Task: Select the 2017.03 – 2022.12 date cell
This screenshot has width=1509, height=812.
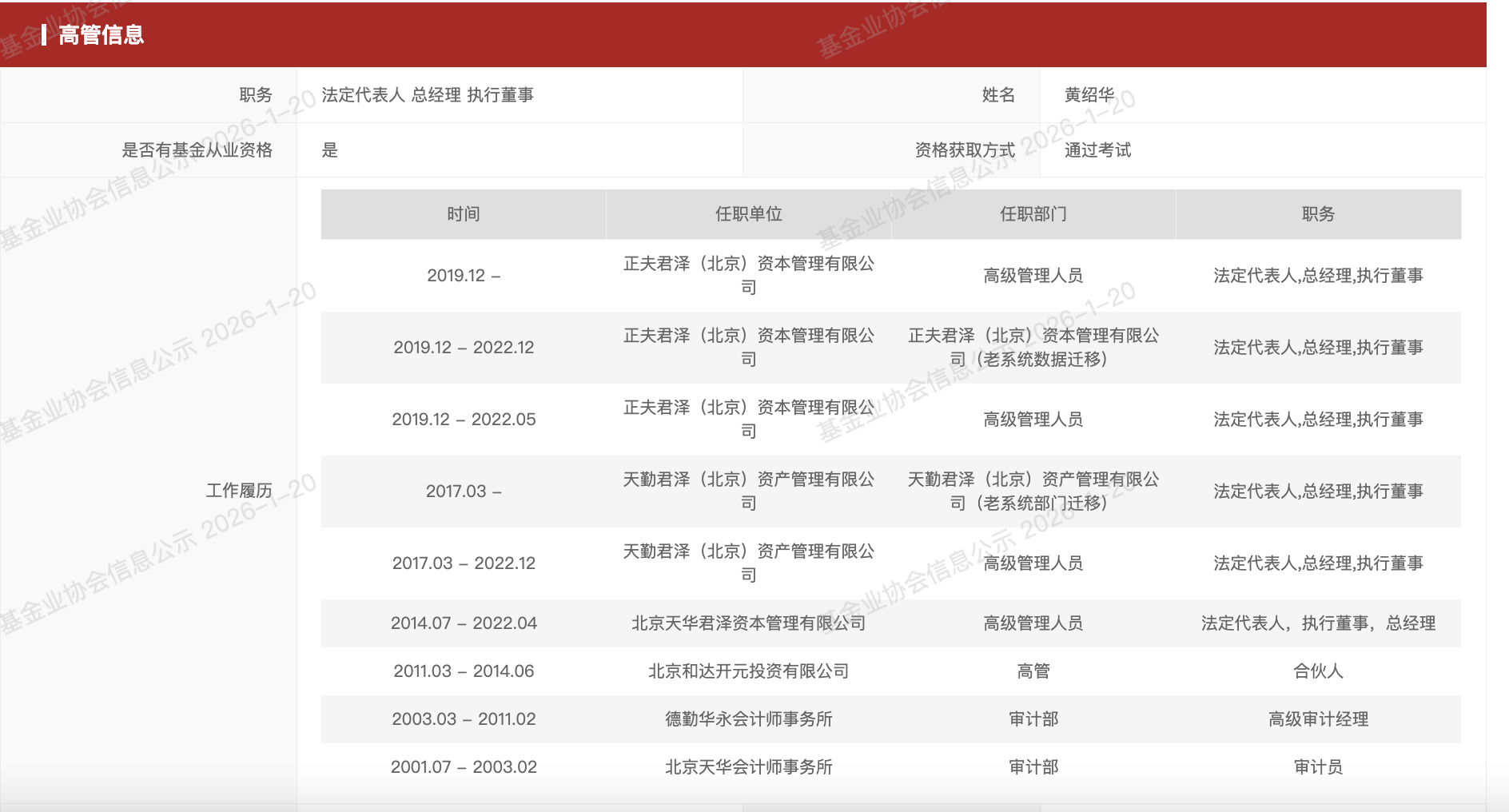Action: click(x=464, y=563)
